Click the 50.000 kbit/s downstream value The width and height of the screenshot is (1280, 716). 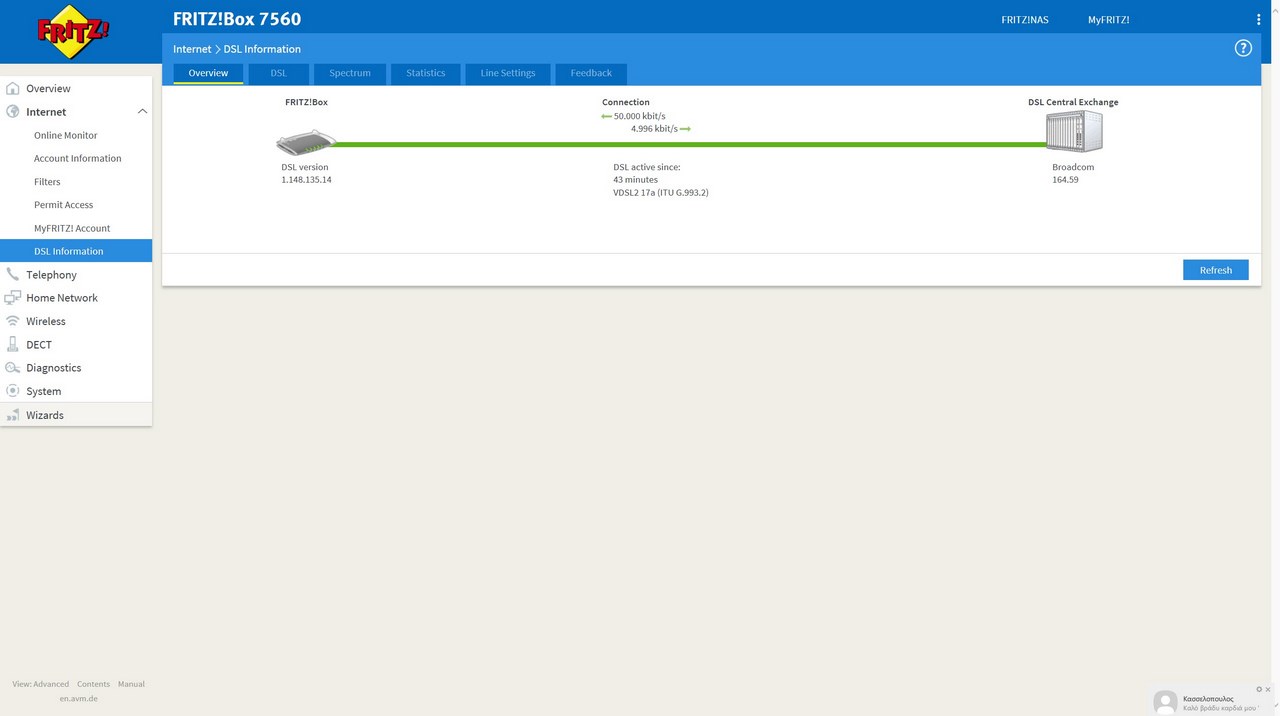(x=639, y=116)
